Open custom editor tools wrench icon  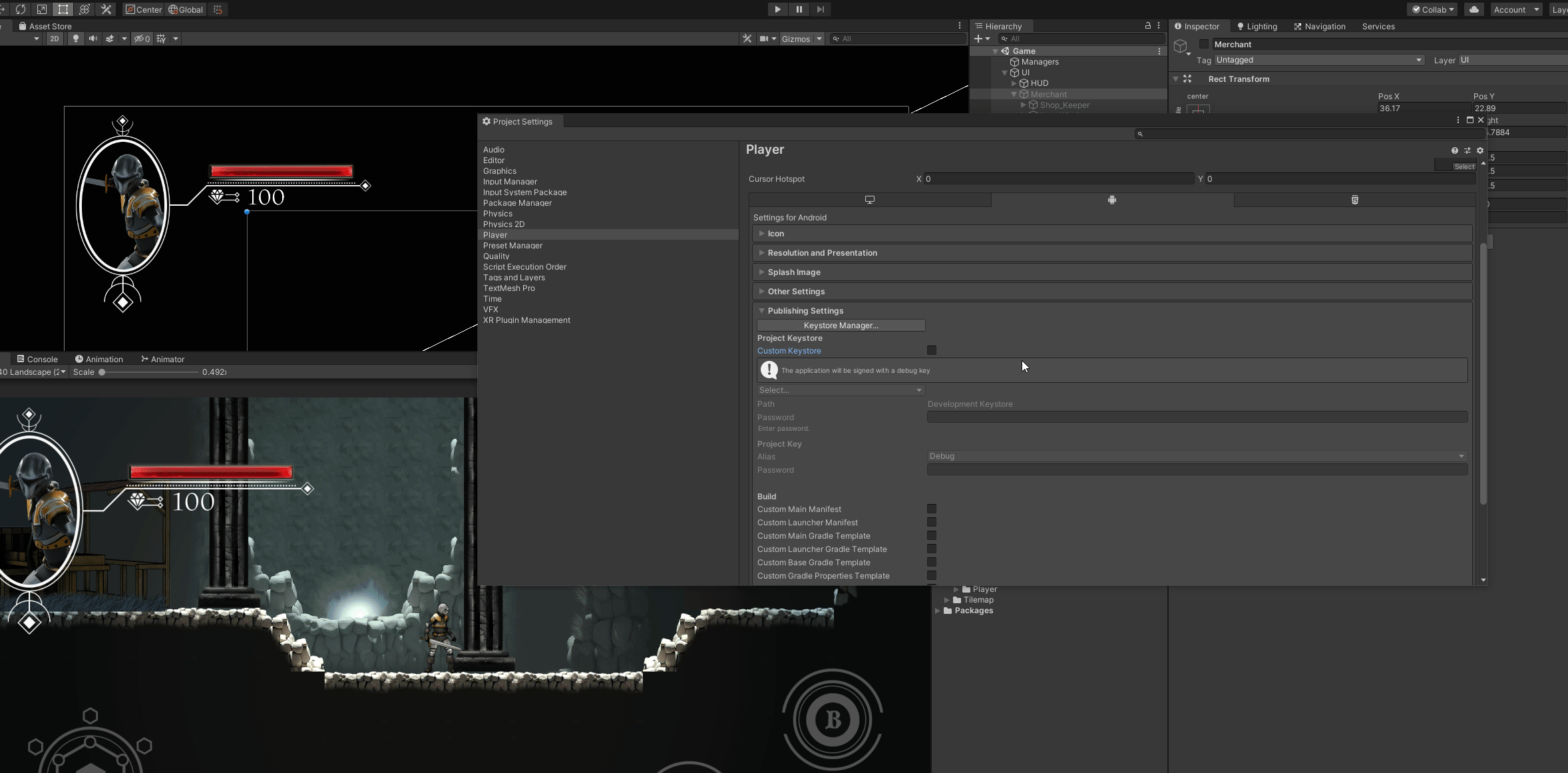click(x=106, y=9)
